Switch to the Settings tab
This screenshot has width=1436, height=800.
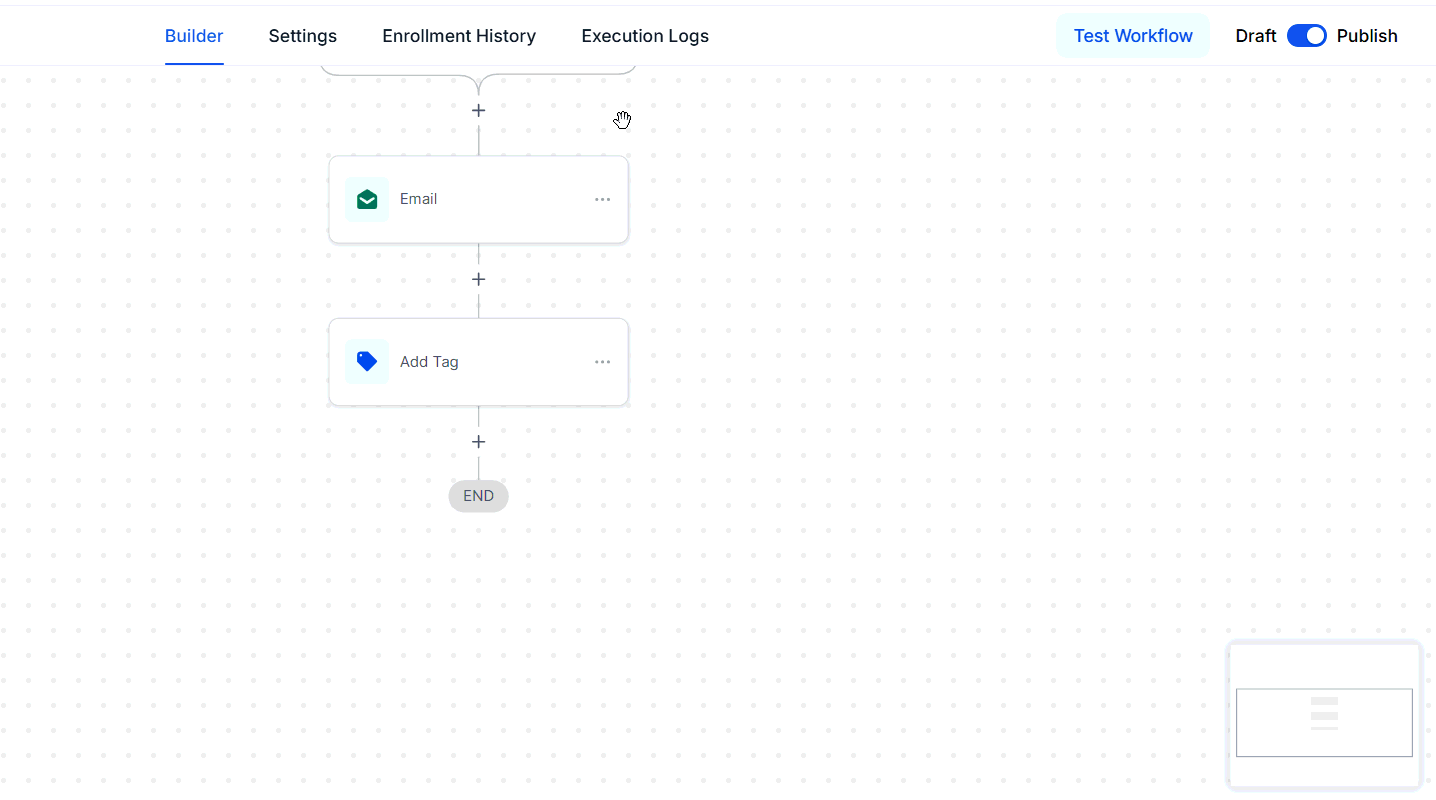tap(302, 36)
